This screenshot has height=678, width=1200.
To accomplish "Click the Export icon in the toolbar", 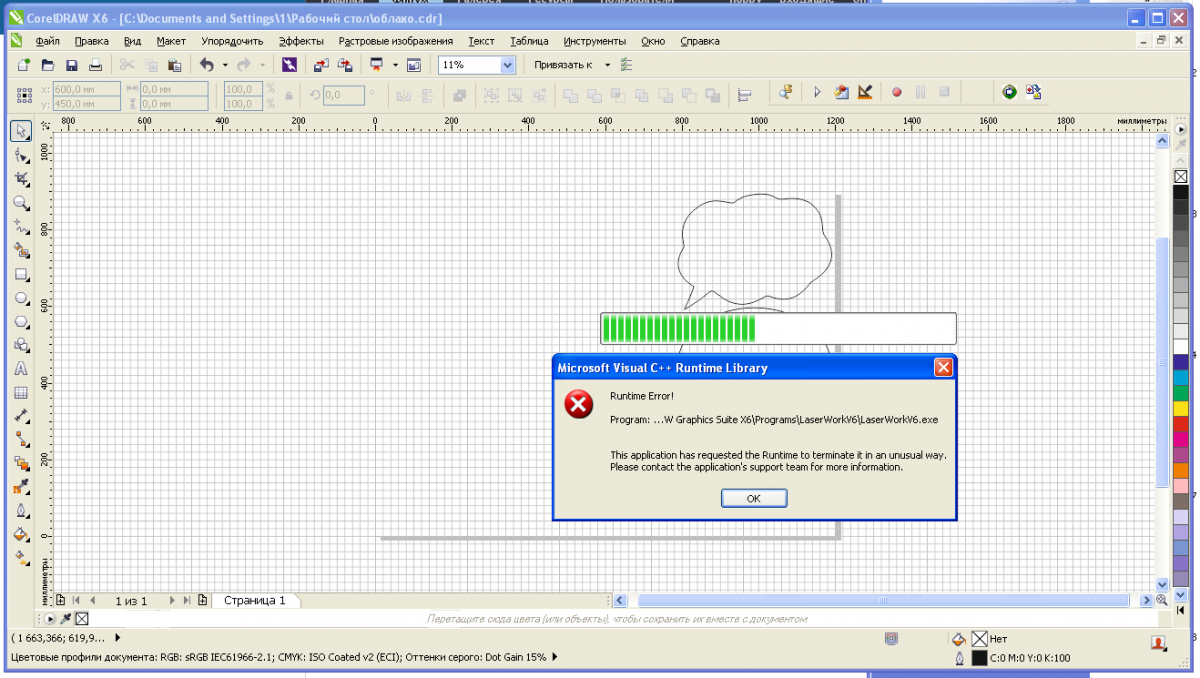I will pos(345,65).
